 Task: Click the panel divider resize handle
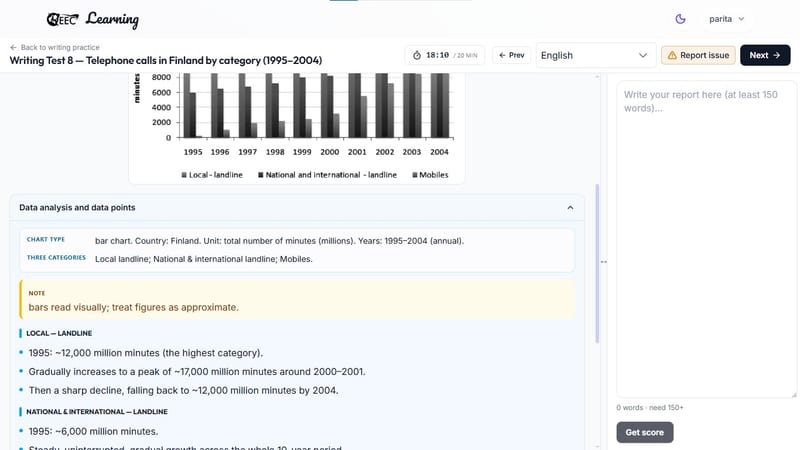coord(604,262)
